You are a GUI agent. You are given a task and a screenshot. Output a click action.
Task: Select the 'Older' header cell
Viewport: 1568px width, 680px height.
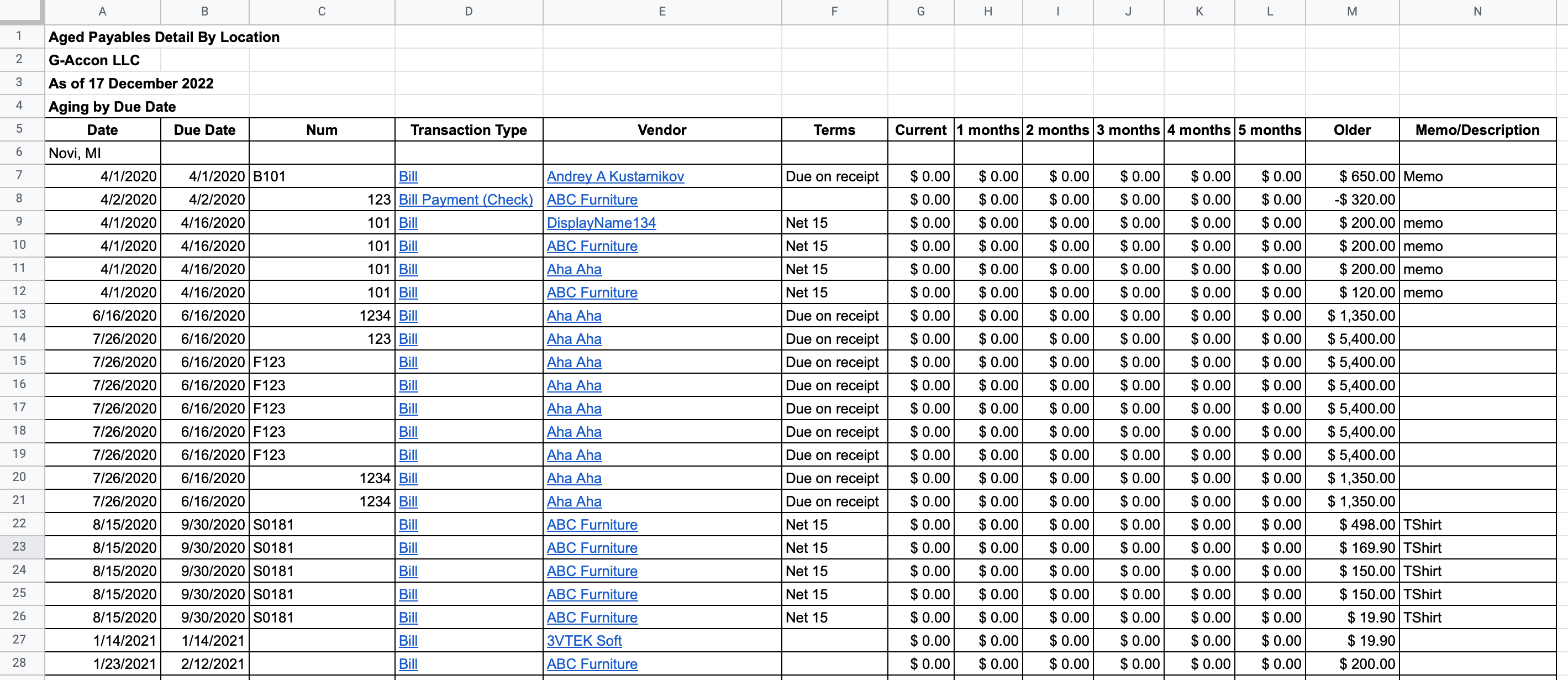coord(1352,129)
